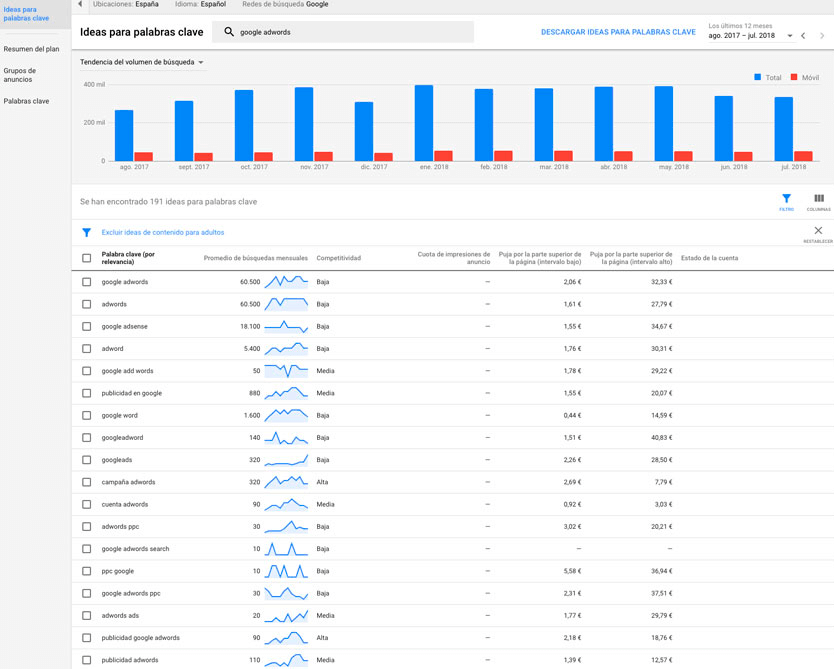834x669 pixels.
Task: Change the Ubicaciones: España setting
Action: click(126, 4)
